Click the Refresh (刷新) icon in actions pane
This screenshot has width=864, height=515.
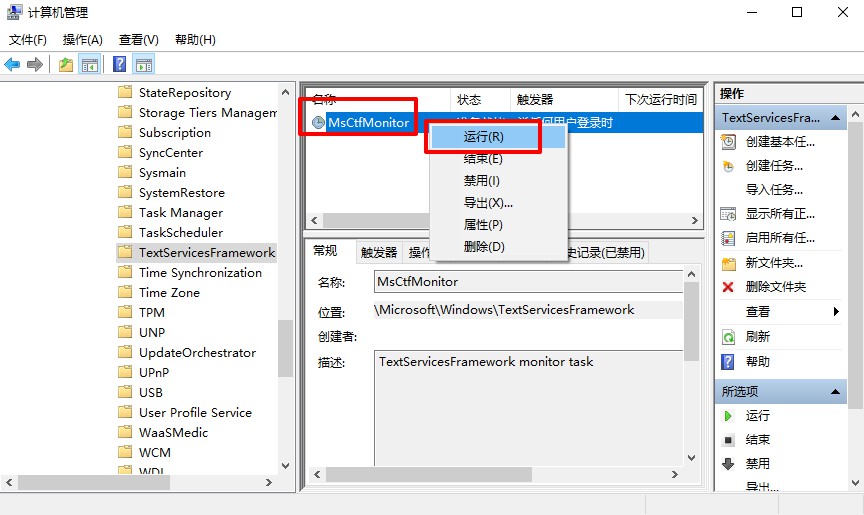pyautogui.click(x=728, y=337)
